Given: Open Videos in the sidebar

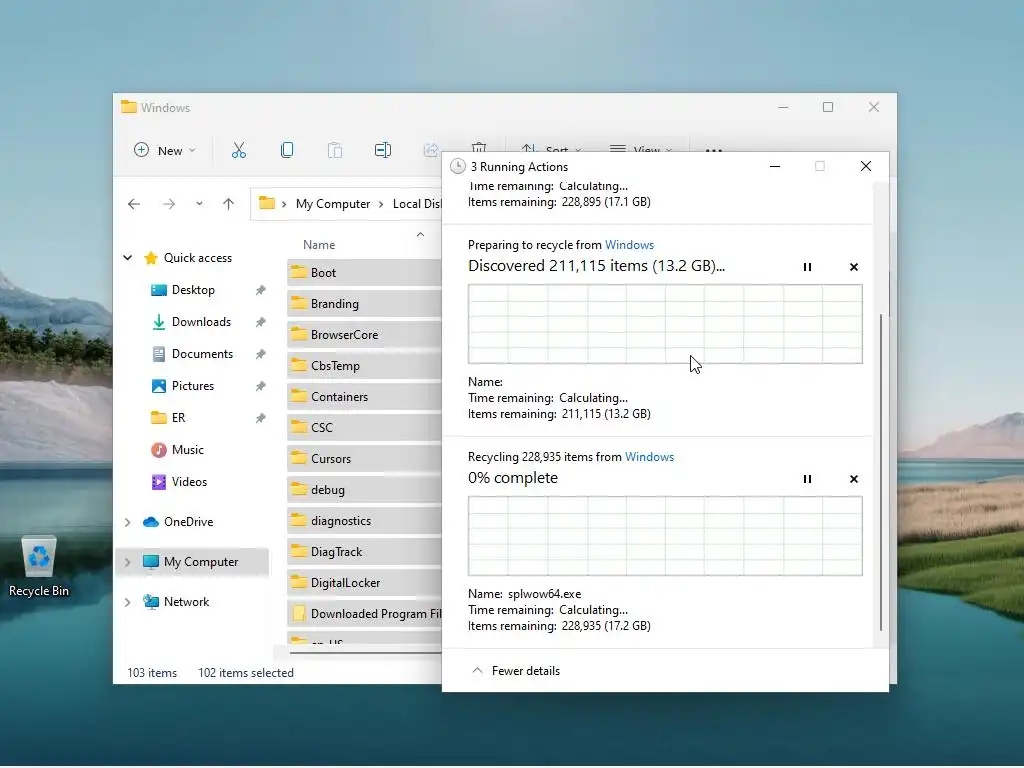Looking at the screenshot, I should (x=189, y=482).
